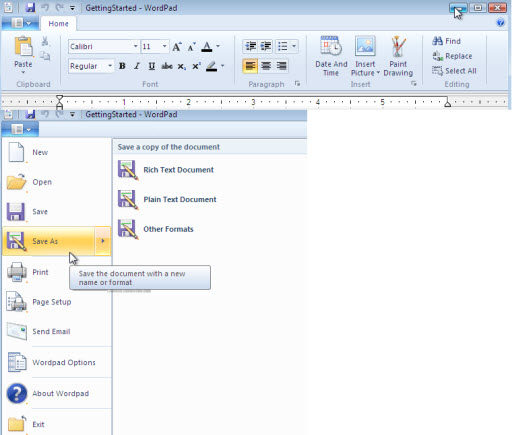The width and height of the screenshot is (512, 435).
Task: Click Undo in top quick access toolbar
Action: click(x=45, y=7)
